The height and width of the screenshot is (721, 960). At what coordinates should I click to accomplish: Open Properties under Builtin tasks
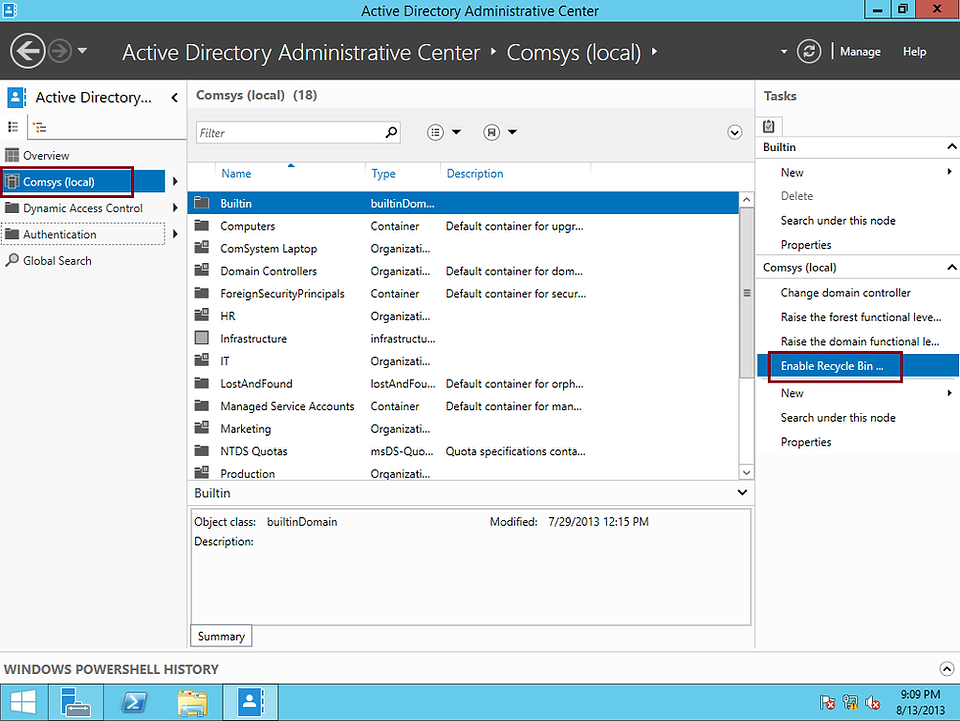[x=806, y=245]
